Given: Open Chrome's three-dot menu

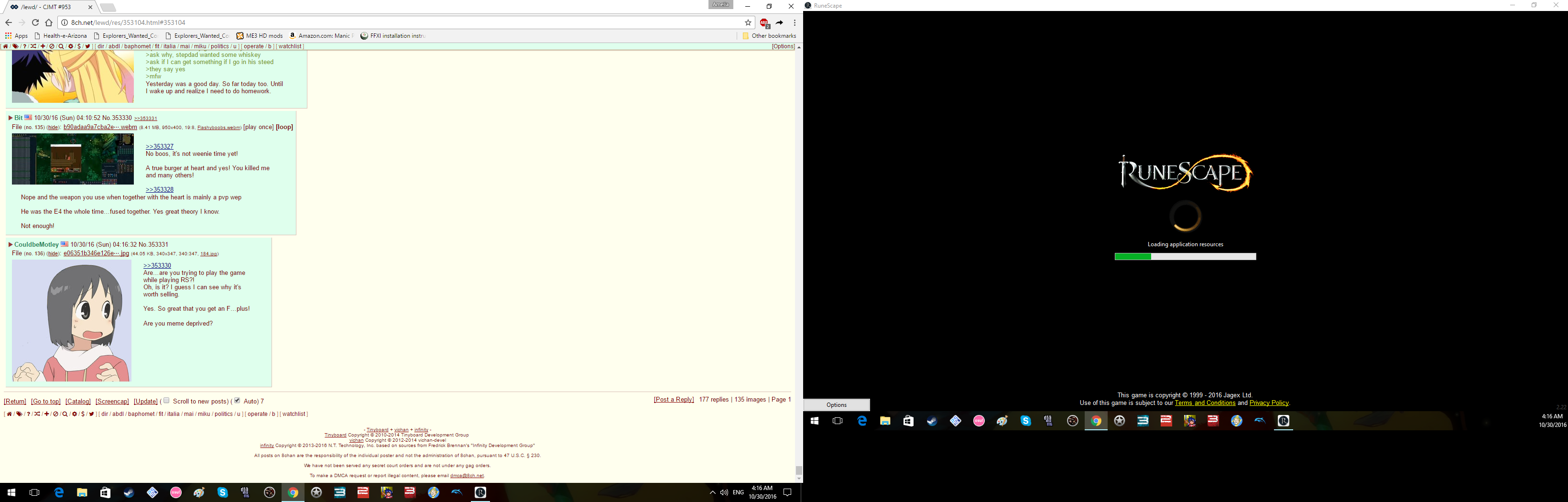Looking at the screenshot, I should click(795, 22).
